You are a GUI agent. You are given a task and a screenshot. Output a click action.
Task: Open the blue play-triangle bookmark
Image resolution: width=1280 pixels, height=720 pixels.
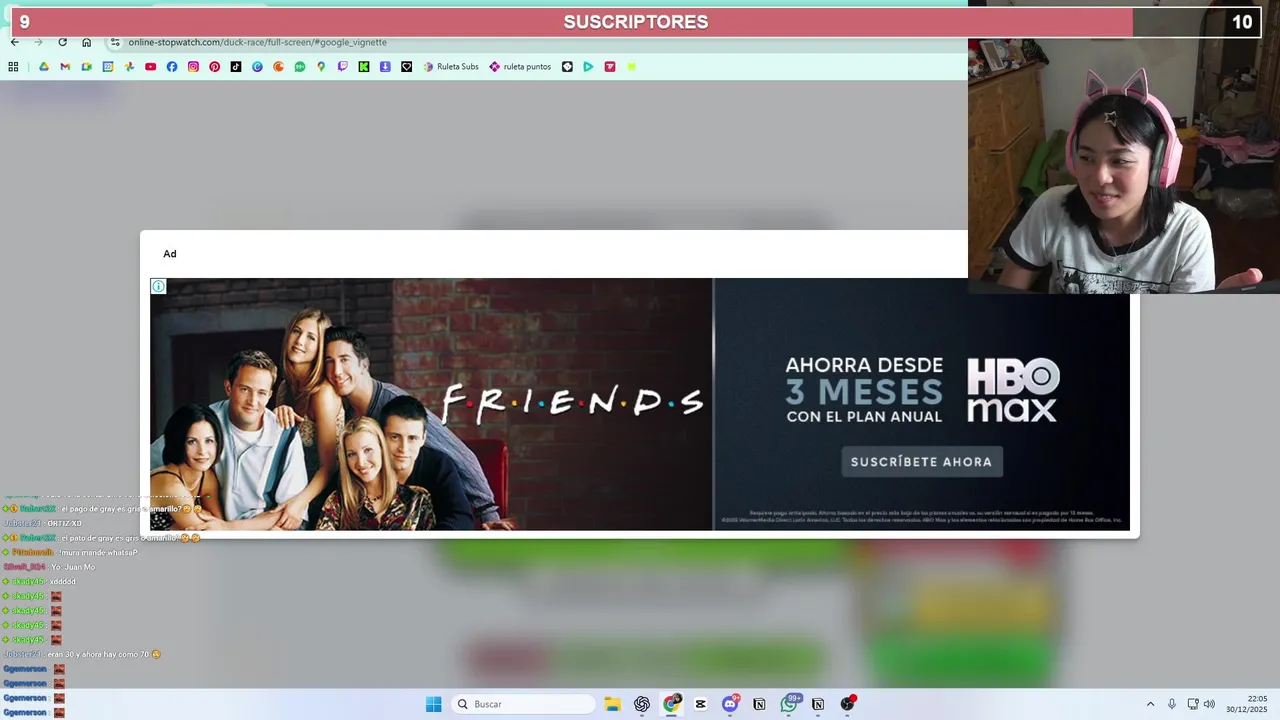(588, 67)
